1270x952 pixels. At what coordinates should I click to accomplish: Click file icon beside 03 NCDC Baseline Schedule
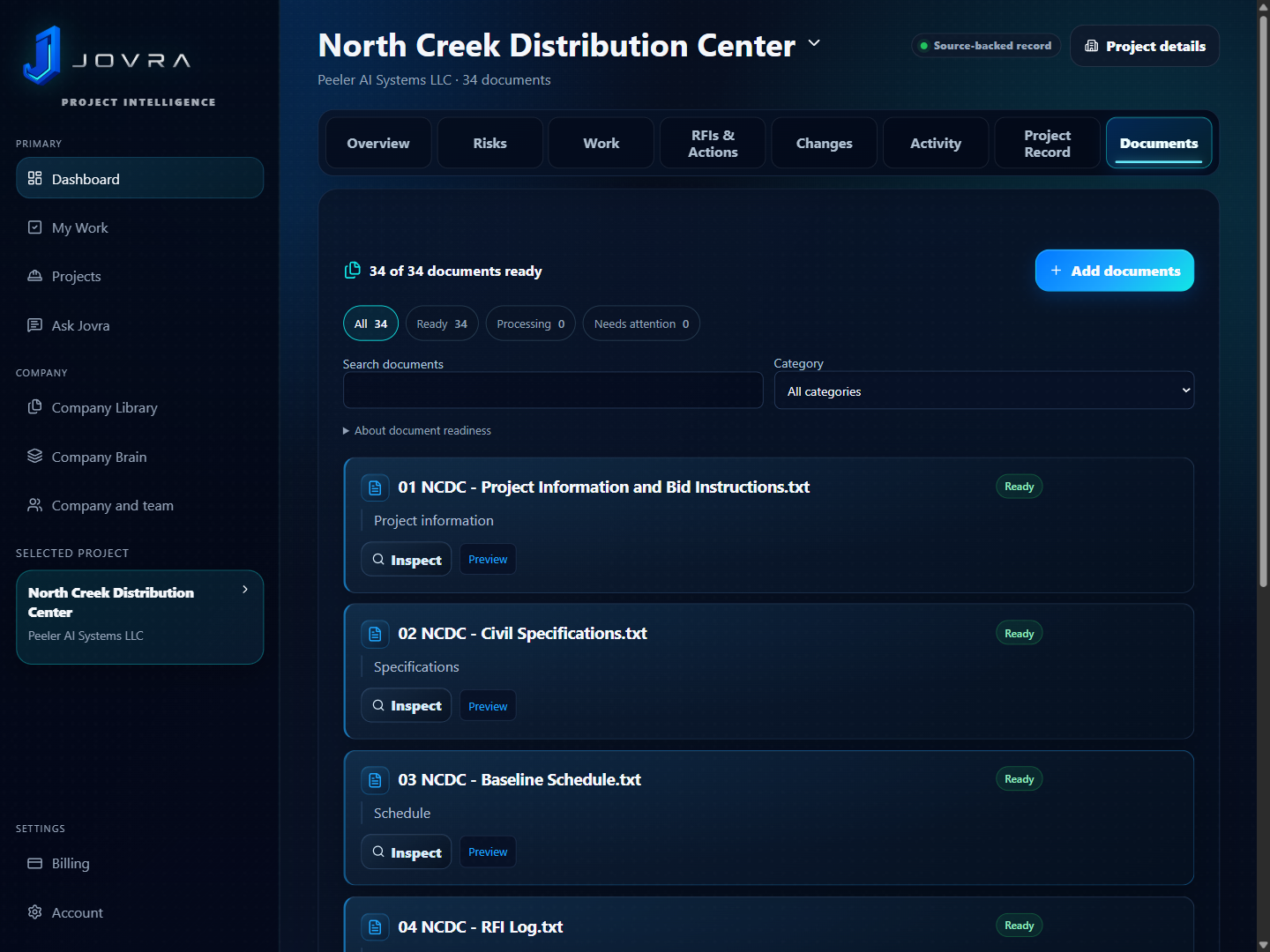(375, 780)
